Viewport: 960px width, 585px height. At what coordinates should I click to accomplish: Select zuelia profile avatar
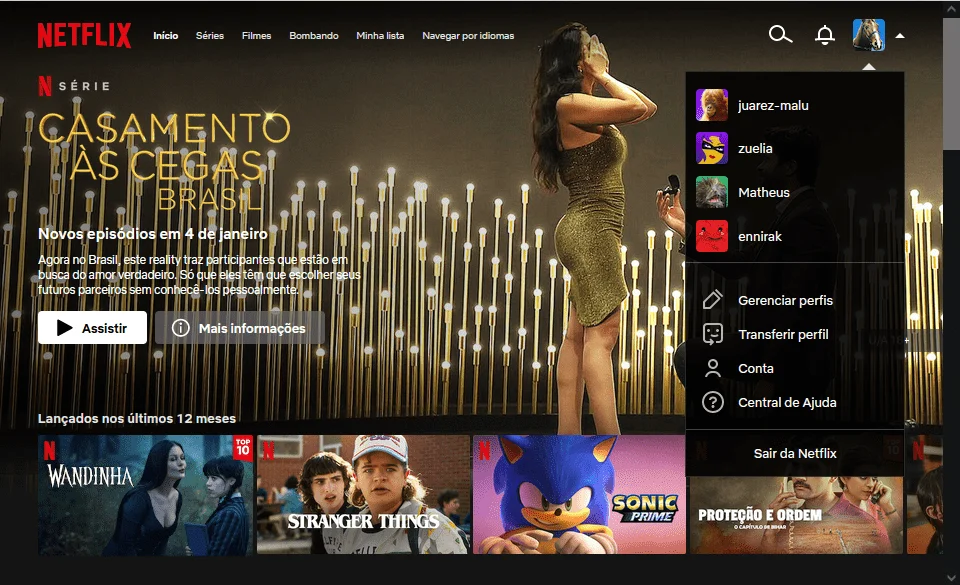click(711, 148)
